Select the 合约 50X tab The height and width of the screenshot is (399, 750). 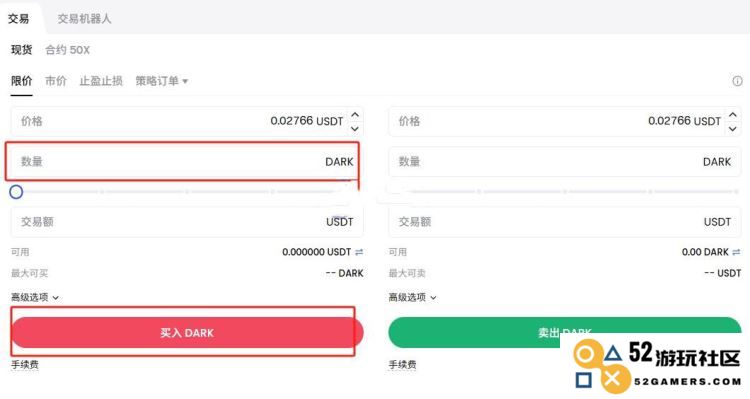[67, 50]
